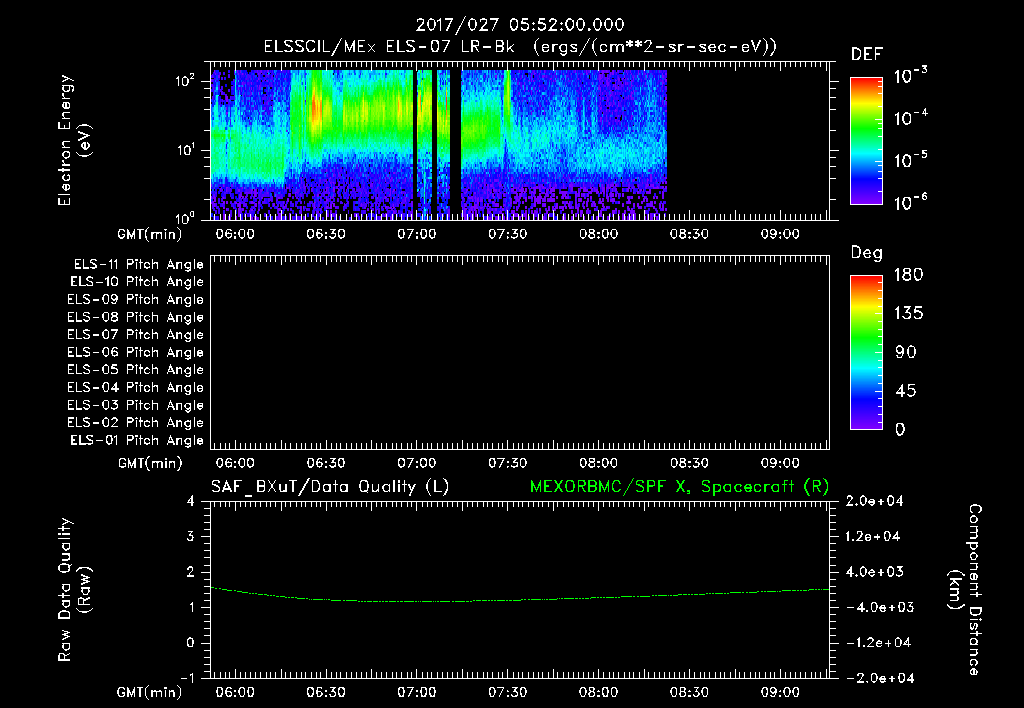Viewport: 1024px width, 708px height.
Task: Click the 06:00 label under the spectrogram
Action: 235,234
